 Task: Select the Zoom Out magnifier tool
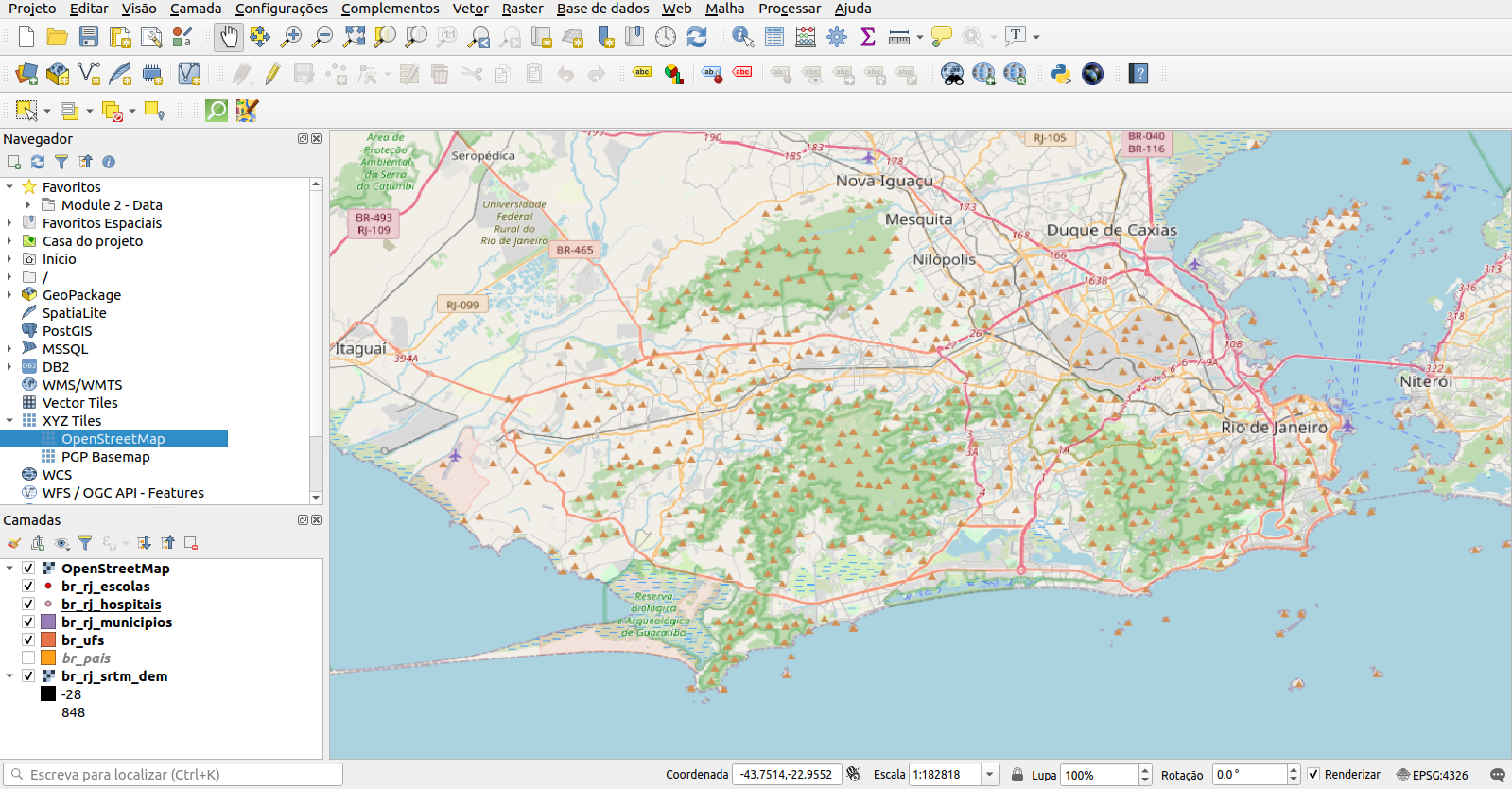(x=322, y=37)
